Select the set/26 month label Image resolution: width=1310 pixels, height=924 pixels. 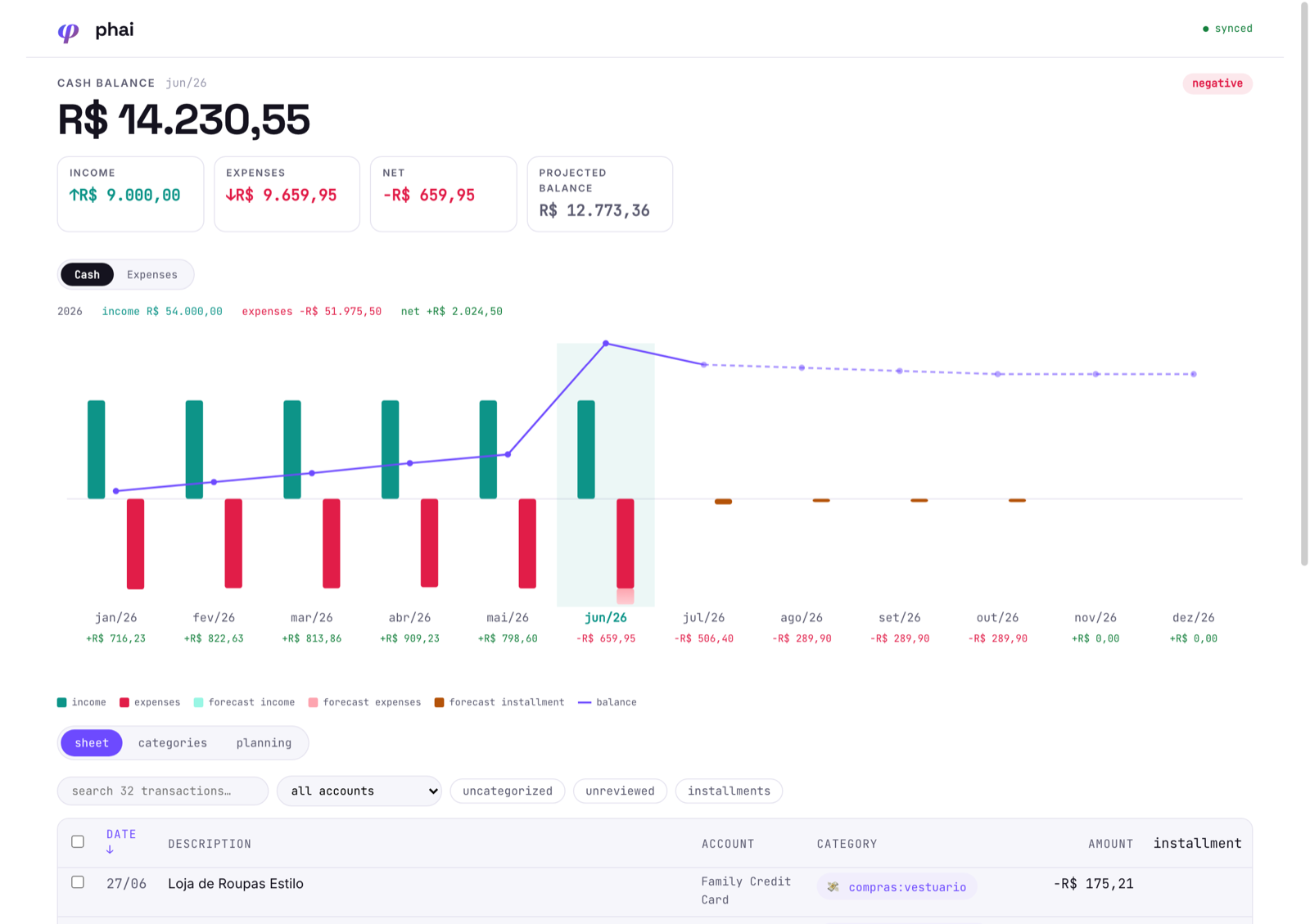900,617
